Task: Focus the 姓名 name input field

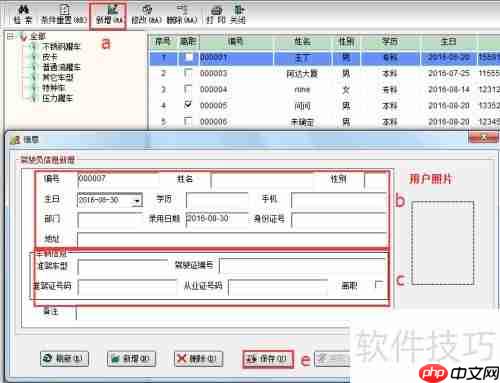Action: [x=262, y=180]
